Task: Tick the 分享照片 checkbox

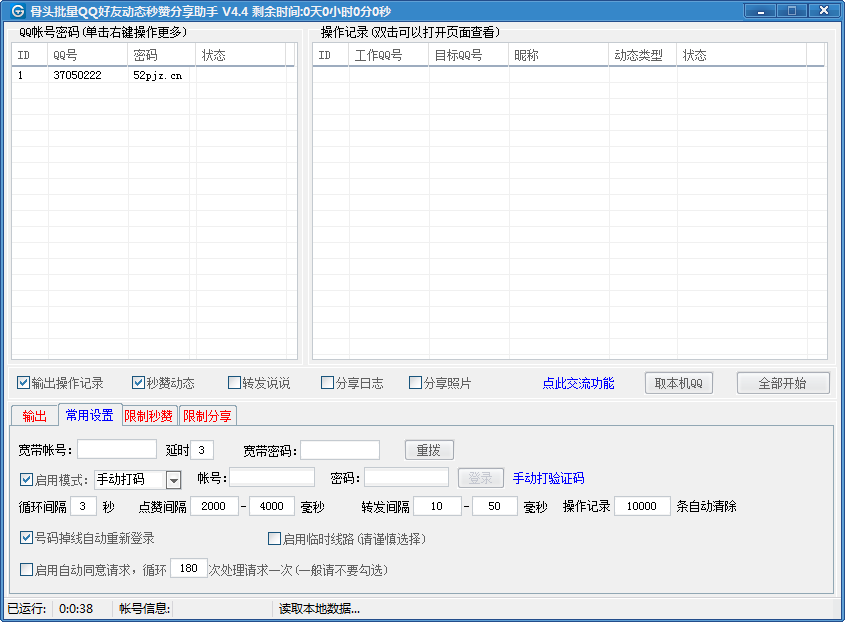Action: click(416, 383)
